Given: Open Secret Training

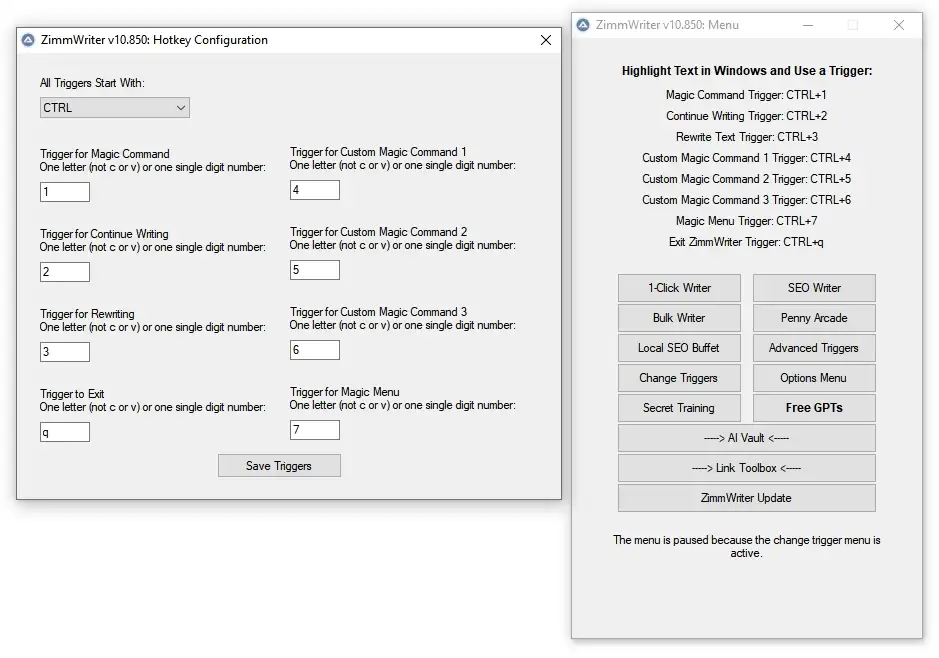Looking at the screenshot, I should point(679,407).
